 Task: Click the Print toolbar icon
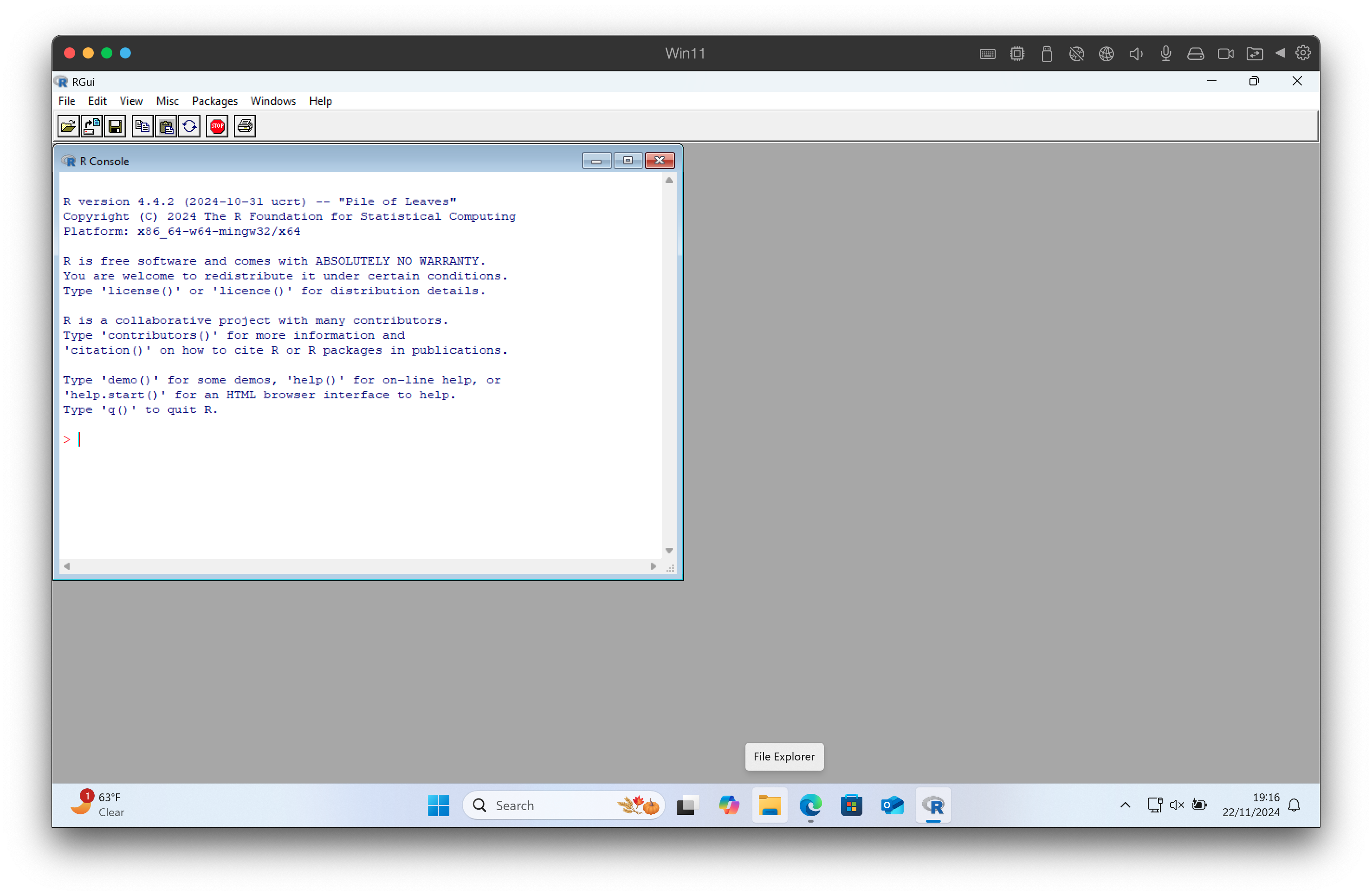(x=245, y=126)
